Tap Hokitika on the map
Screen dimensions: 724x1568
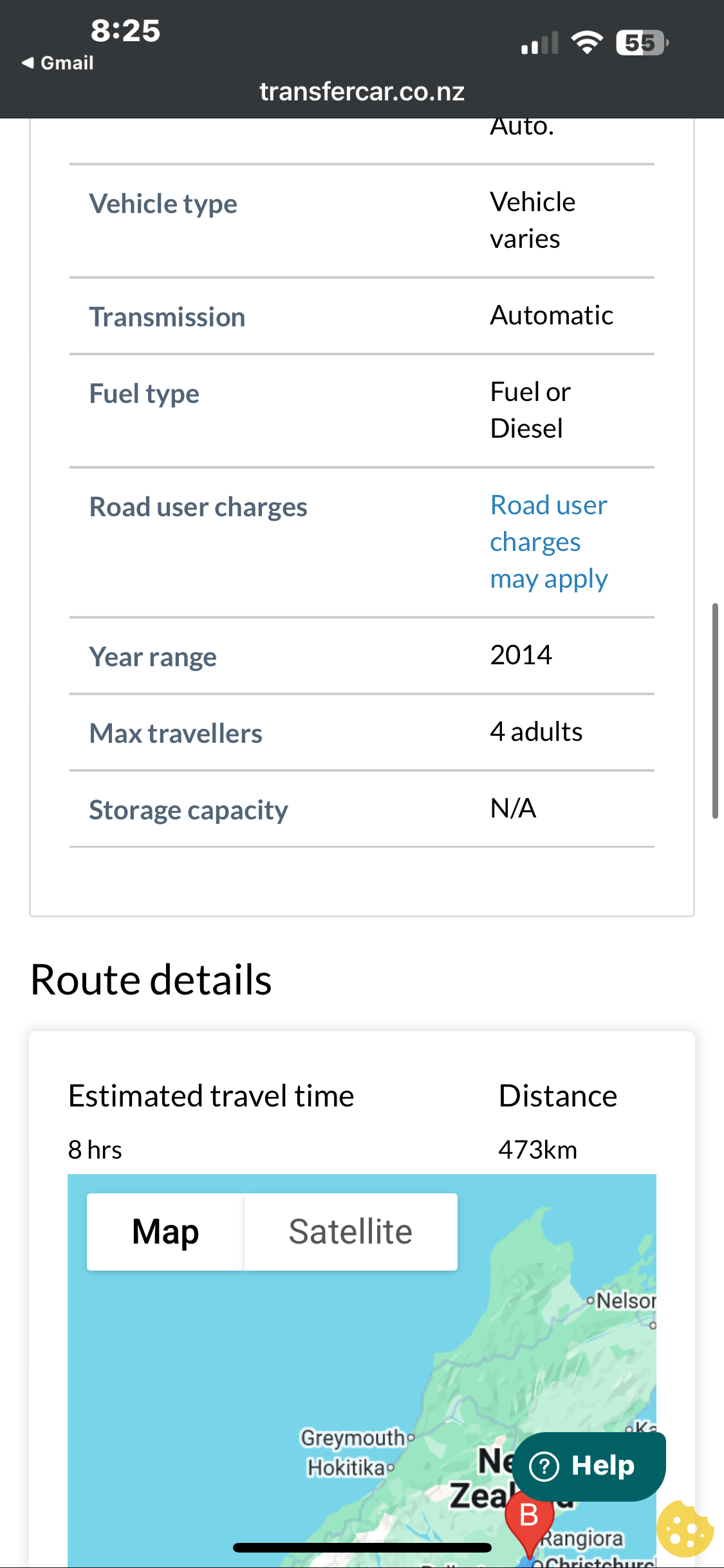[346, 1468]
